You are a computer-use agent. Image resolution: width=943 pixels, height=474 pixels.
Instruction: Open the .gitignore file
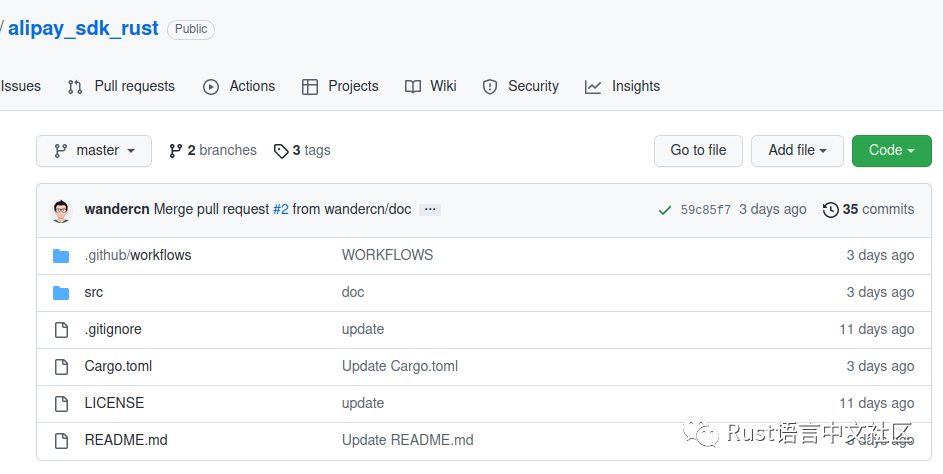coord(113,329)
